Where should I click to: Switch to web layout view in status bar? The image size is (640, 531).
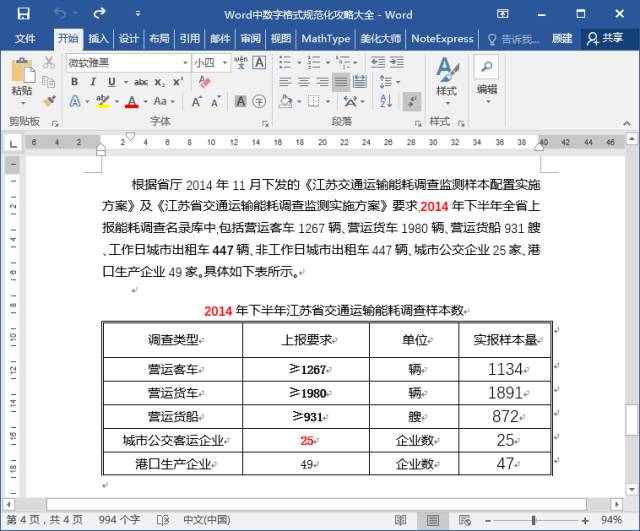464,520
